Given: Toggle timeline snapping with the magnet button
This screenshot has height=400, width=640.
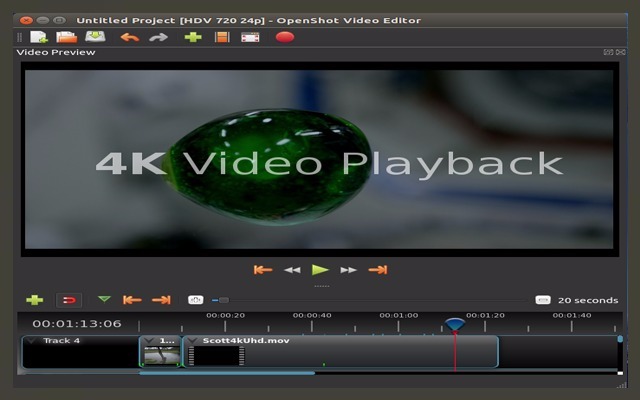Looking at the screenshot, I should tap(69, 299).
